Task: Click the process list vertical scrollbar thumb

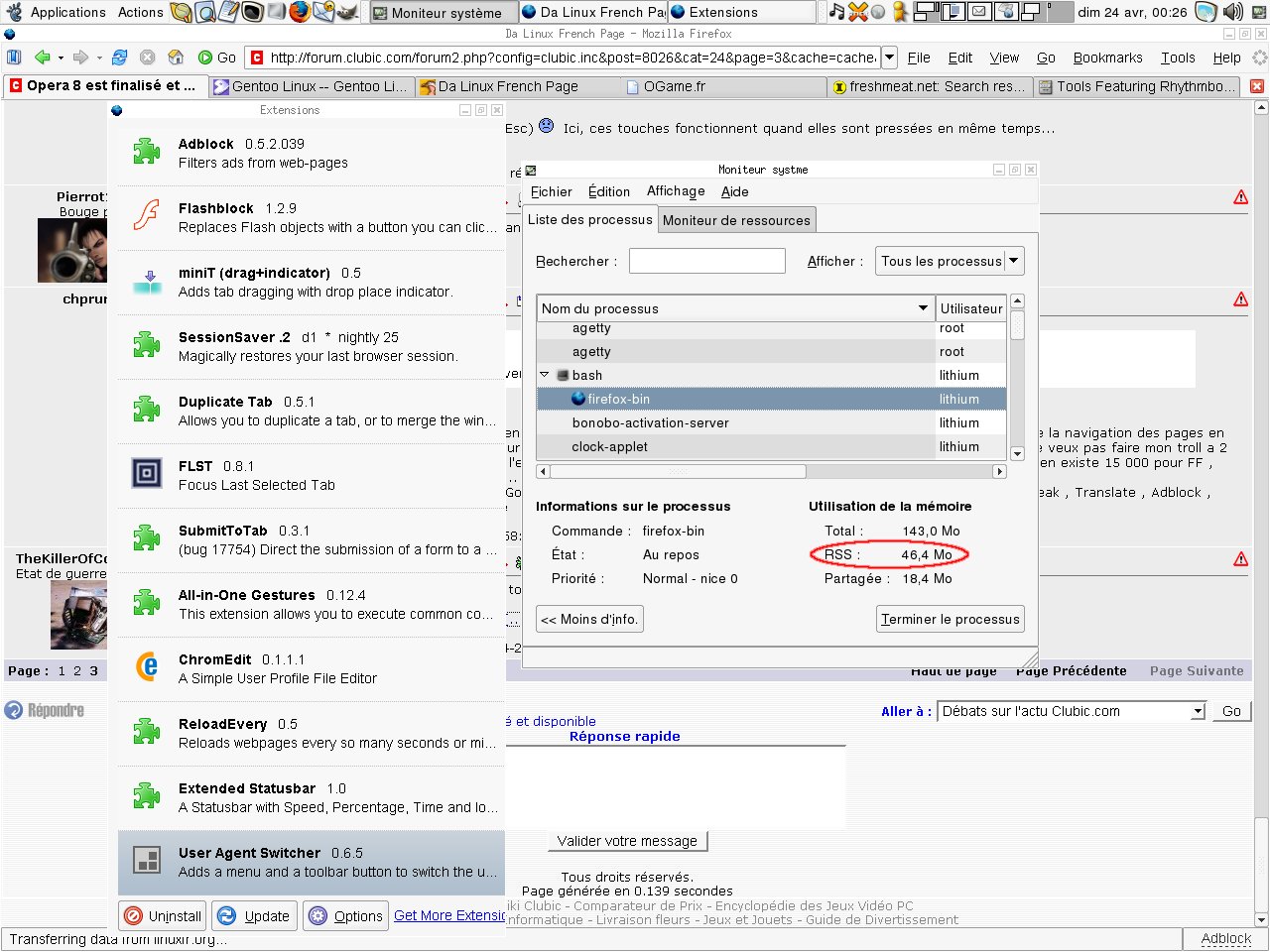Action: [x=1017, y=324]
